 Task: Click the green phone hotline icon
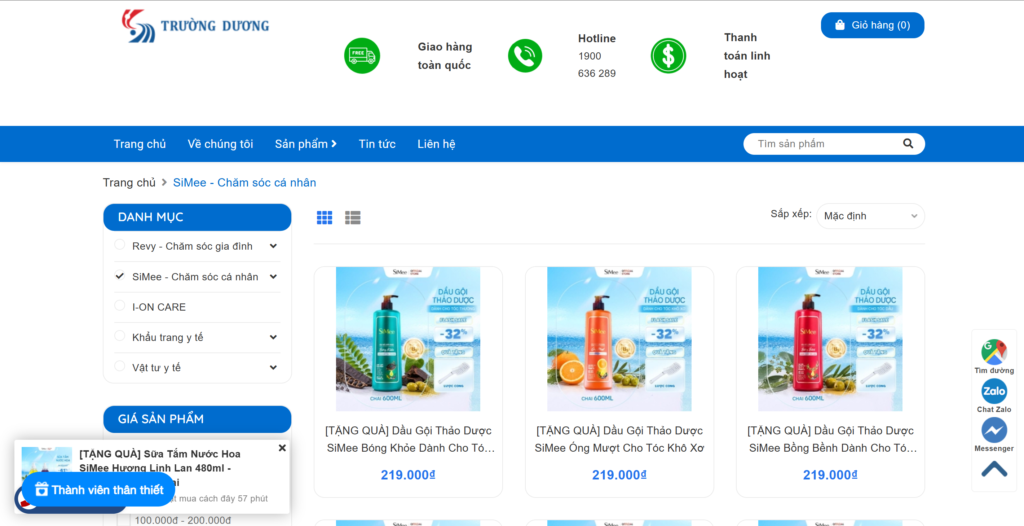tap(525, 56)
